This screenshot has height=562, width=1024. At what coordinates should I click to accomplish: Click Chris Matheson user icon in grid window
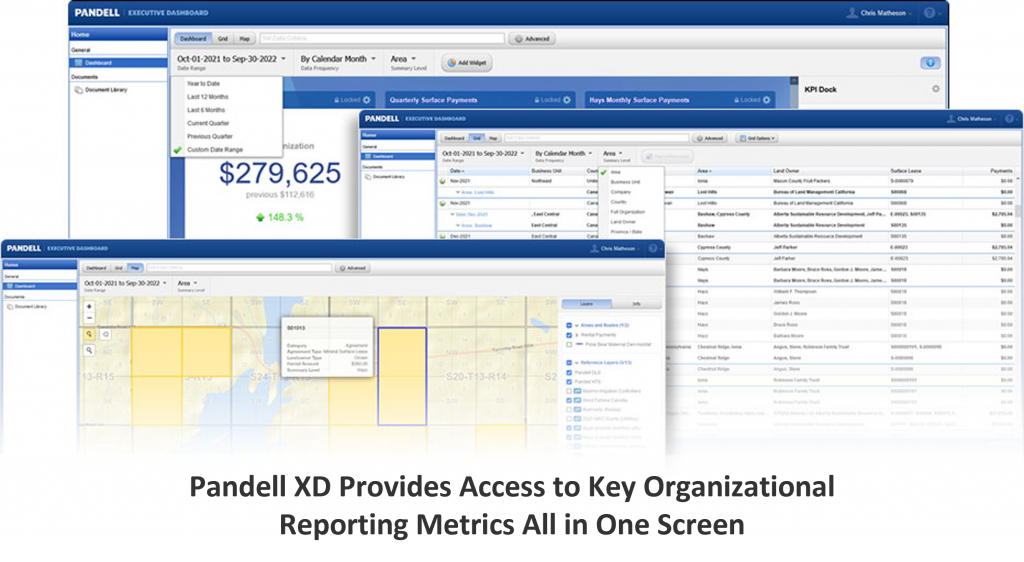pyautogui.click(x=951, y=119)
